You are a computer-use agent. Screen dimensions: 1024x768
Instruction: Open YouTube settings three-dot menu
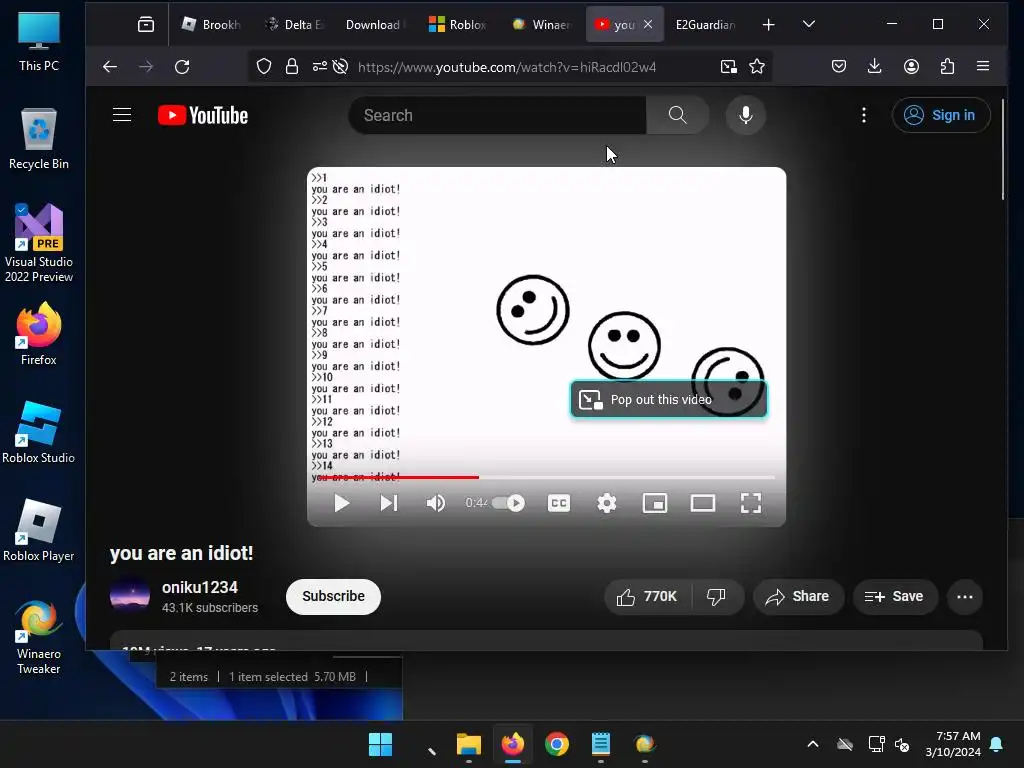pyautogui.click(x=864, y=116)
